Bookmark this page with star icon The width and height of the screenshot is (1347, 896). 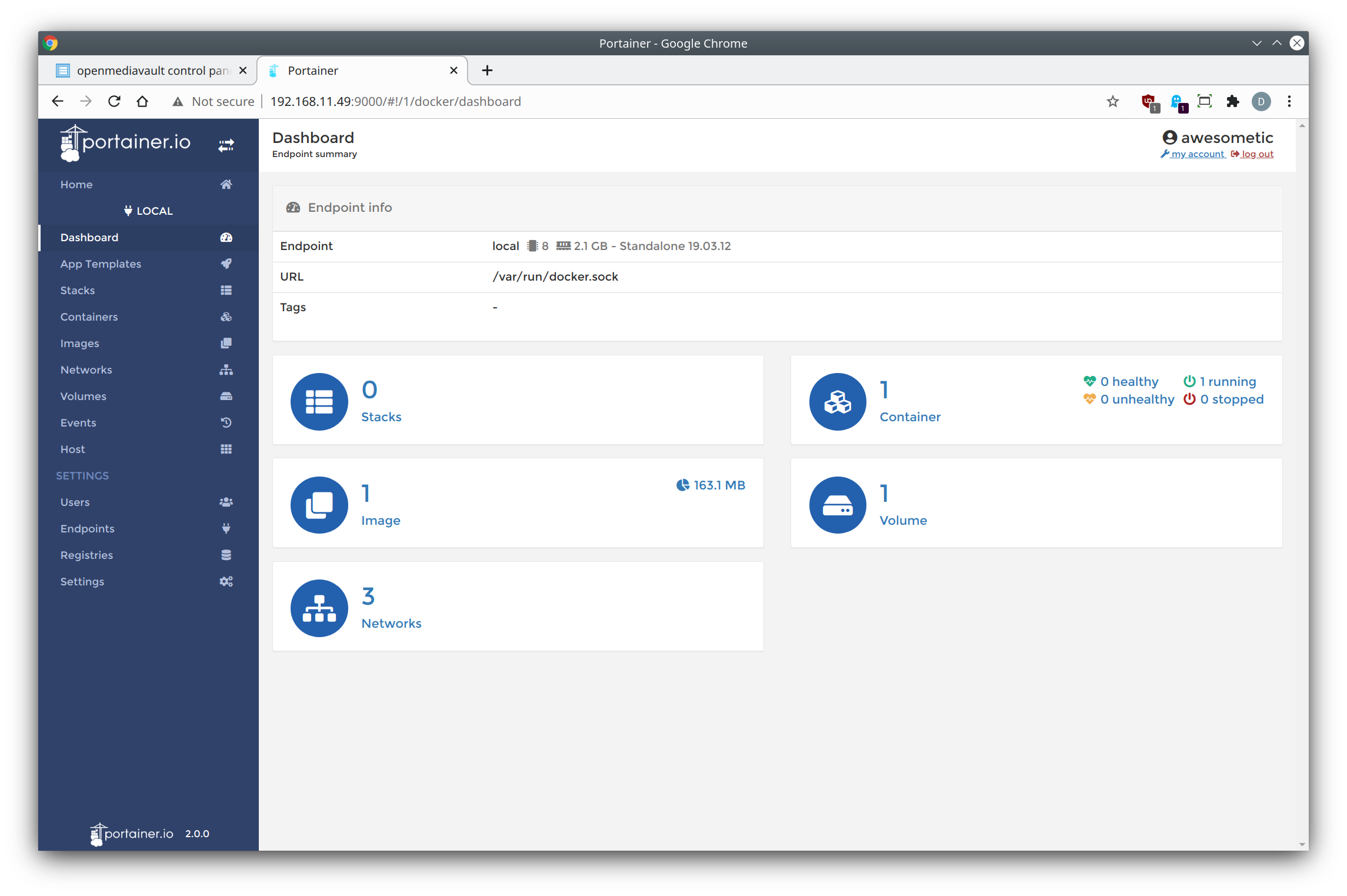1112,102
